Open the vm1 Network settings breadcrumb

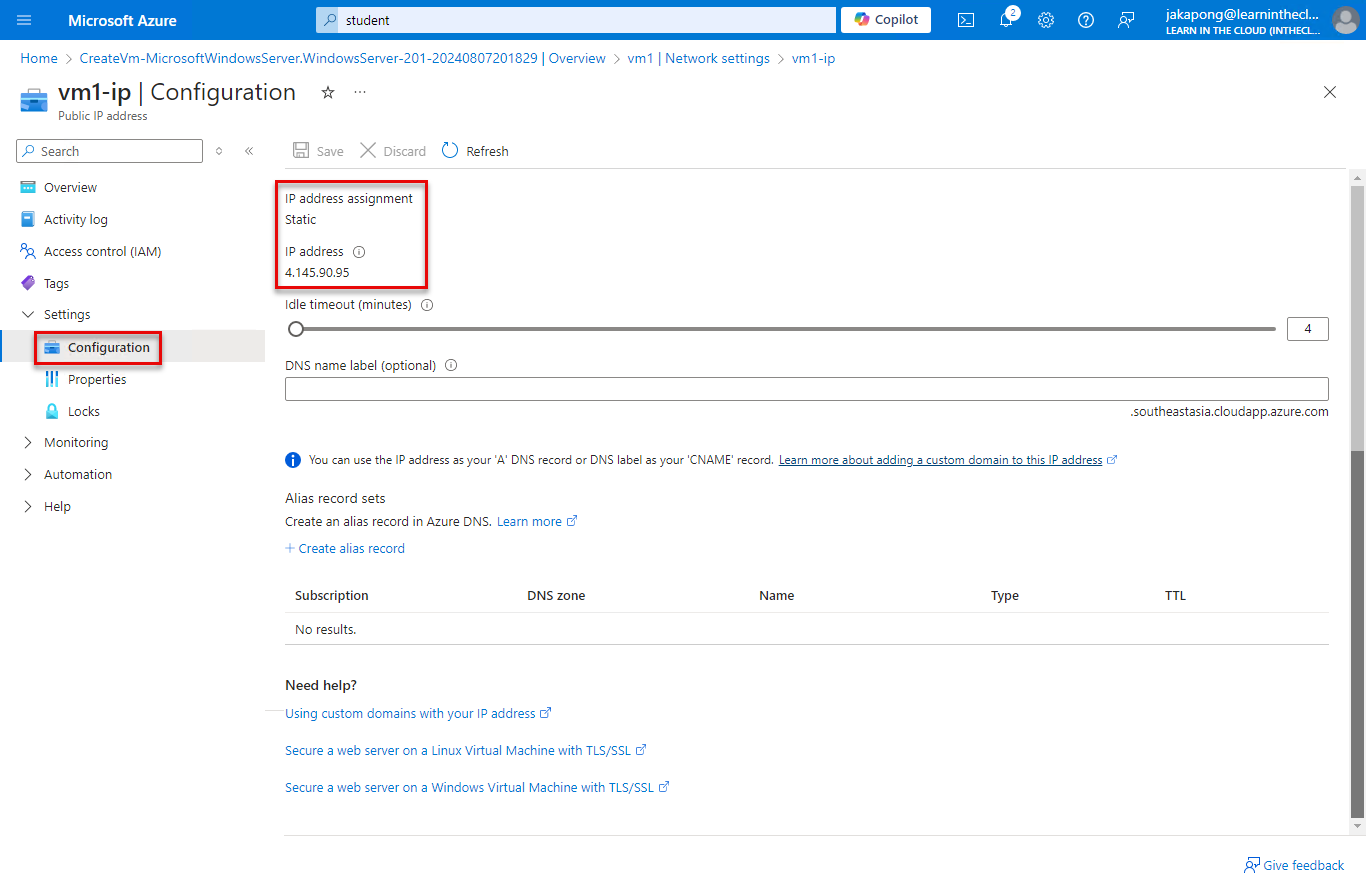(698, 59)
